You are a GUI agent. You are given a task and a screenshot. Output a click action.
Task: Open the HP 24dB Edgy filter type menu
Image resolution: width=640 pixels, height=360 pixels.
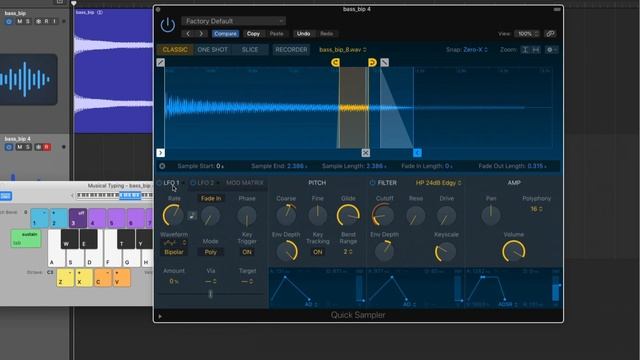pyautogui.click(x=438, y=183)
